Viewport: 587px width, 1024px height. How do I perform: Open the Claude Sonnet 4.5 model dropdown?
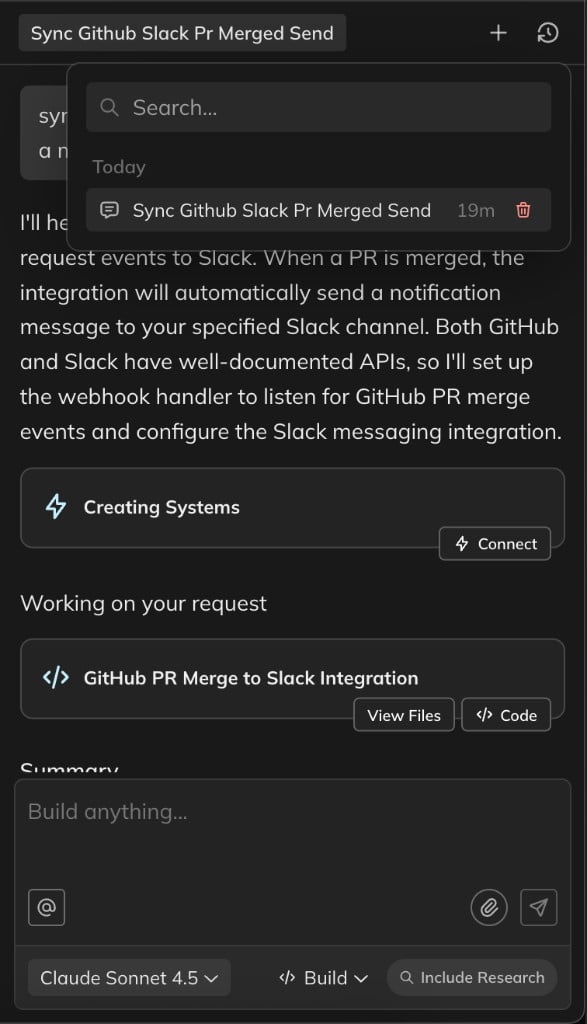(129, 978)
